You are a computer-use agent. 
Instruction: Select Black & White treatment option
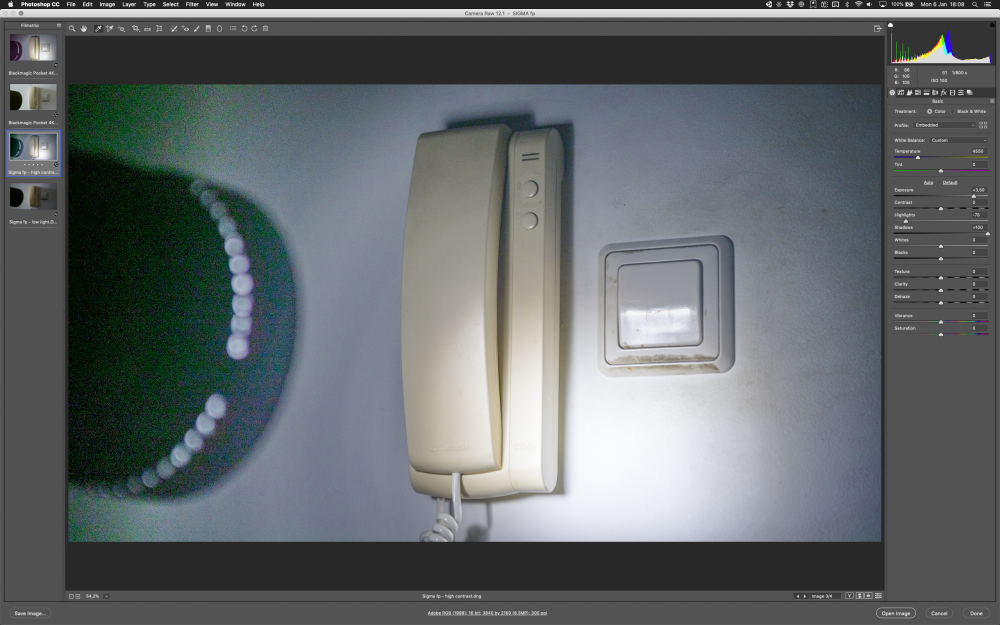click(954, 111)
